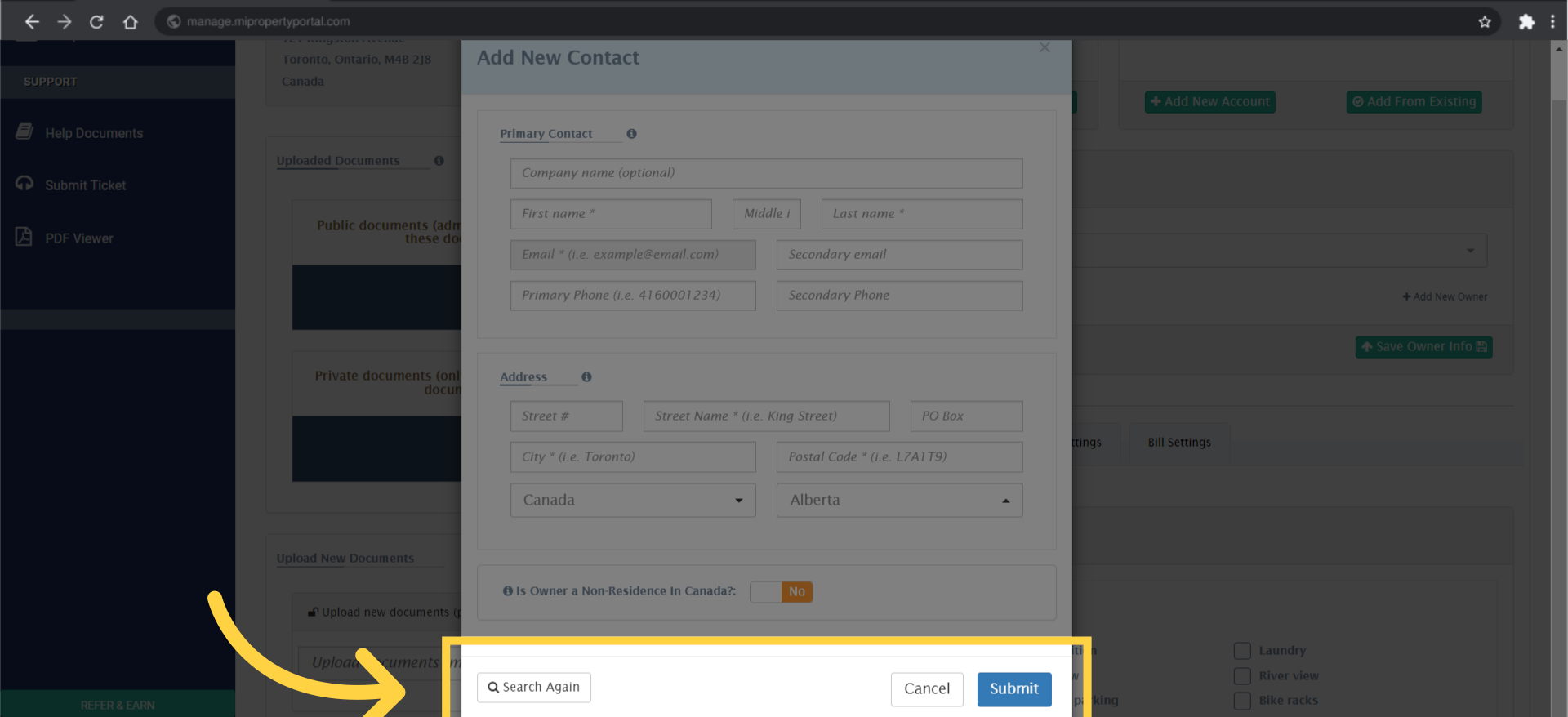1568x717 pixels.
Task: Open Help Documents via the book icon
Action: coord(24,131)
